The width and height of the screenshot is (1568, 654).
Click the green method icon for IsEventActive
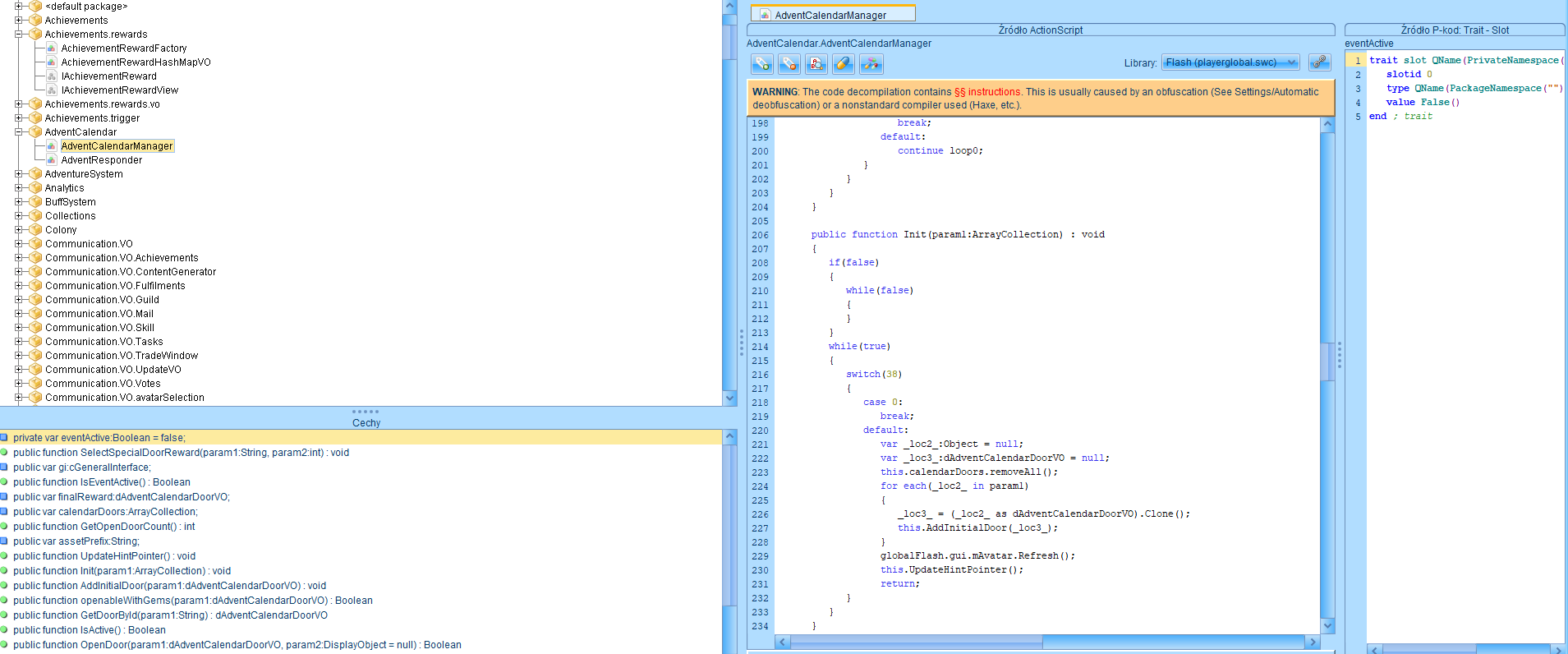click(x=4, y=481)
